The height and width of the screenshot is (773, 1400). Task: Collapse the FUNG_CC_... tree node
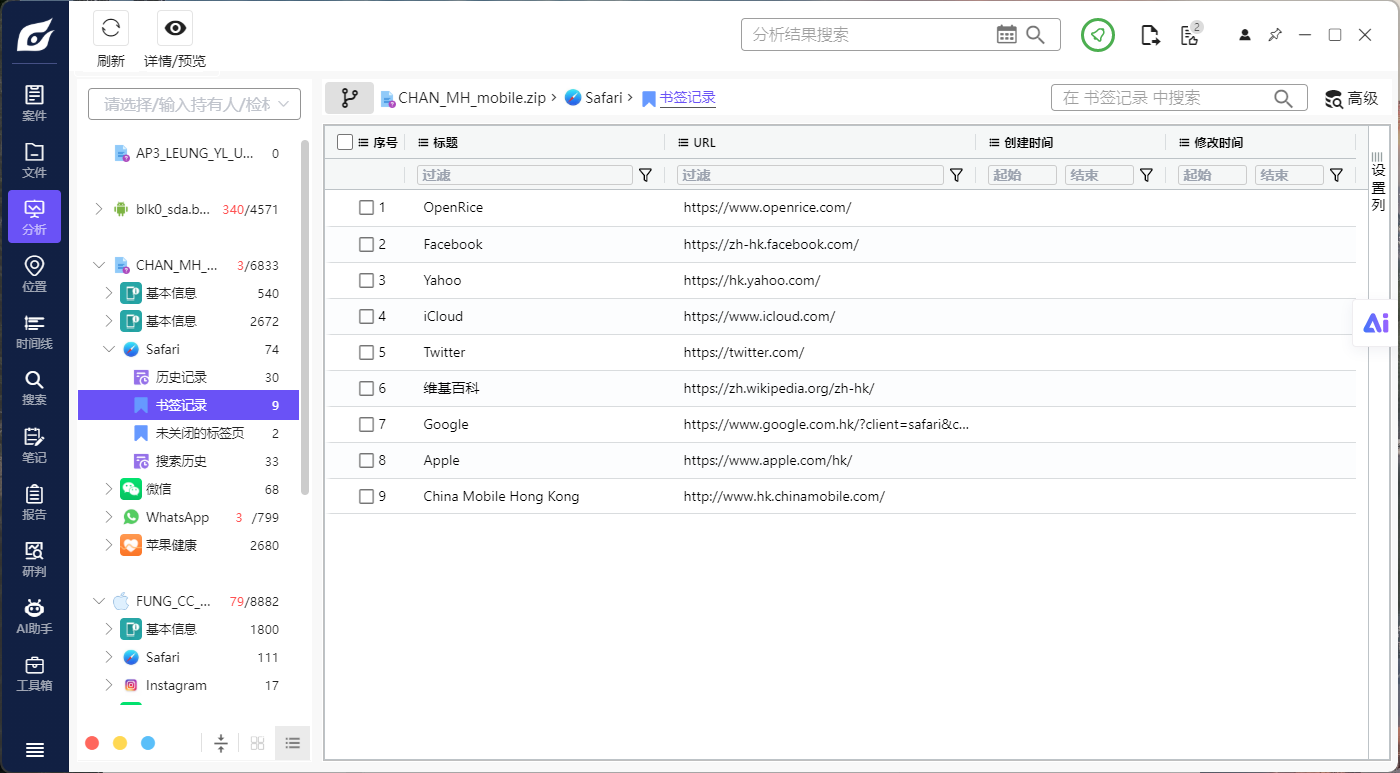click(x=98, y=601)
